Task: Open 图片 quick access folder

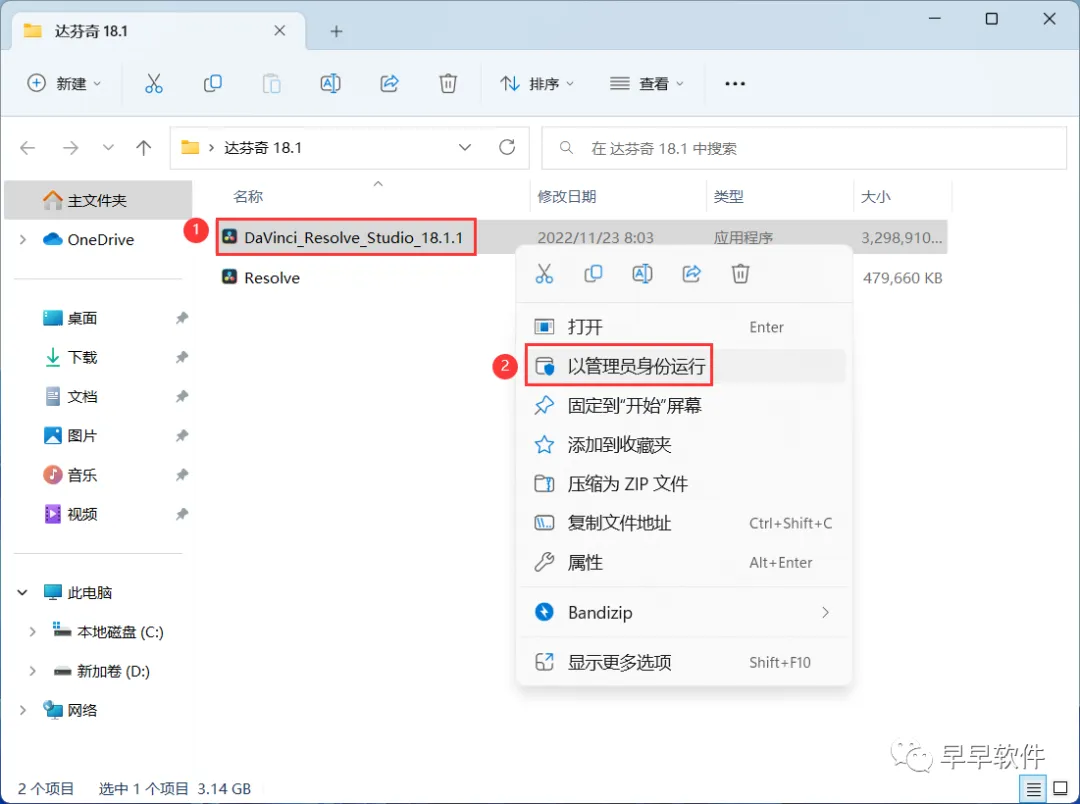Action: click(82, 435)
